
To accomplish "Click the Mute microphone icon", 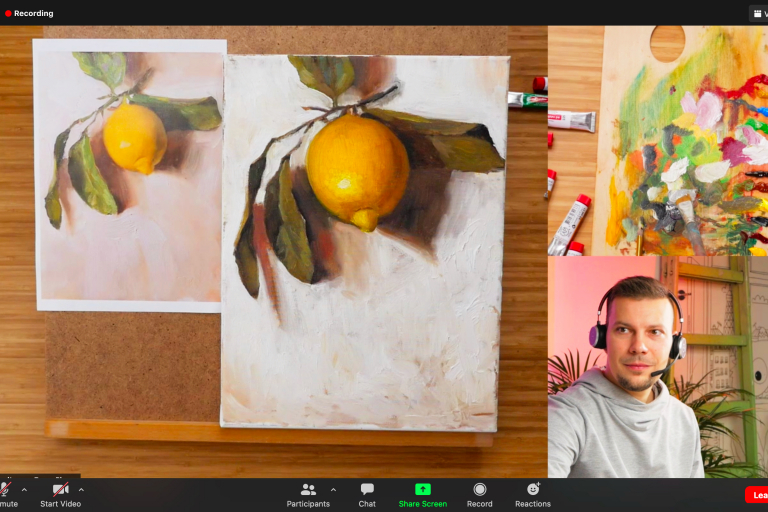I will point(5,489).
